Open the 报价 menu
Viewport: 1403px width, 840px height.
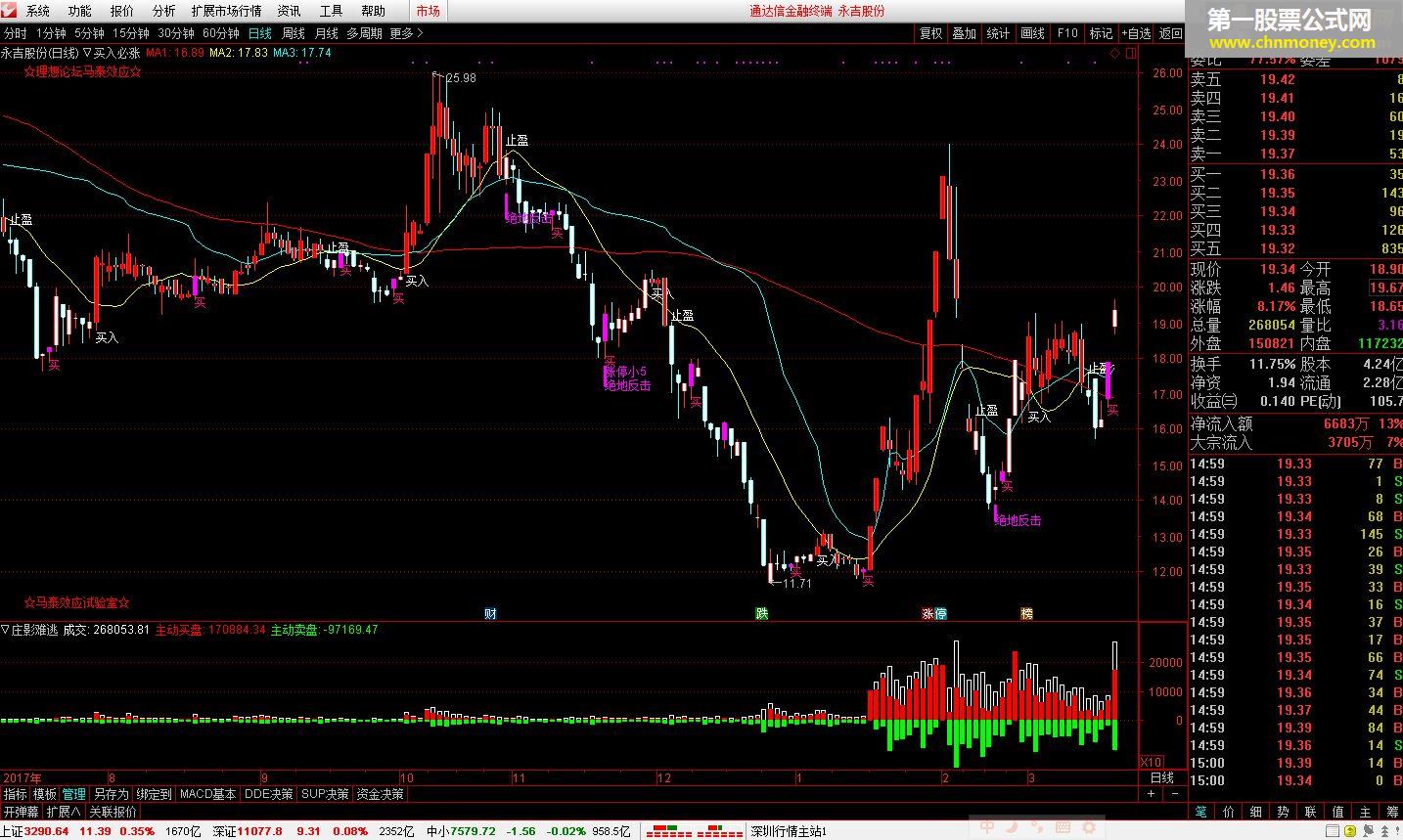(122, 11)
